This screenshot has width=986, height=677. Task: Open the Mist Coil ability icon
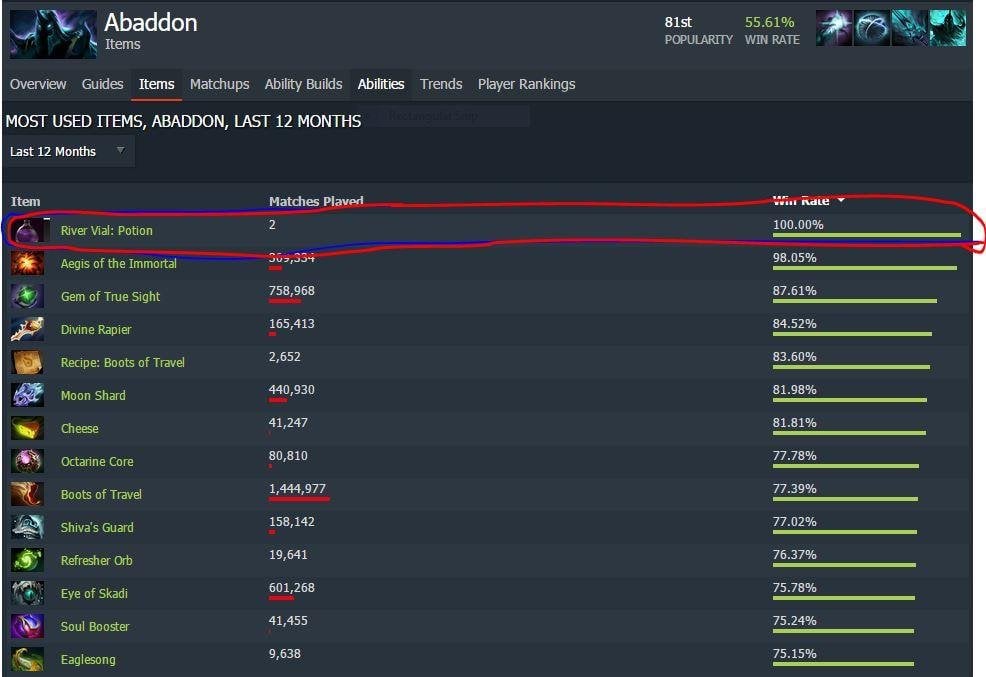(834, 28)
